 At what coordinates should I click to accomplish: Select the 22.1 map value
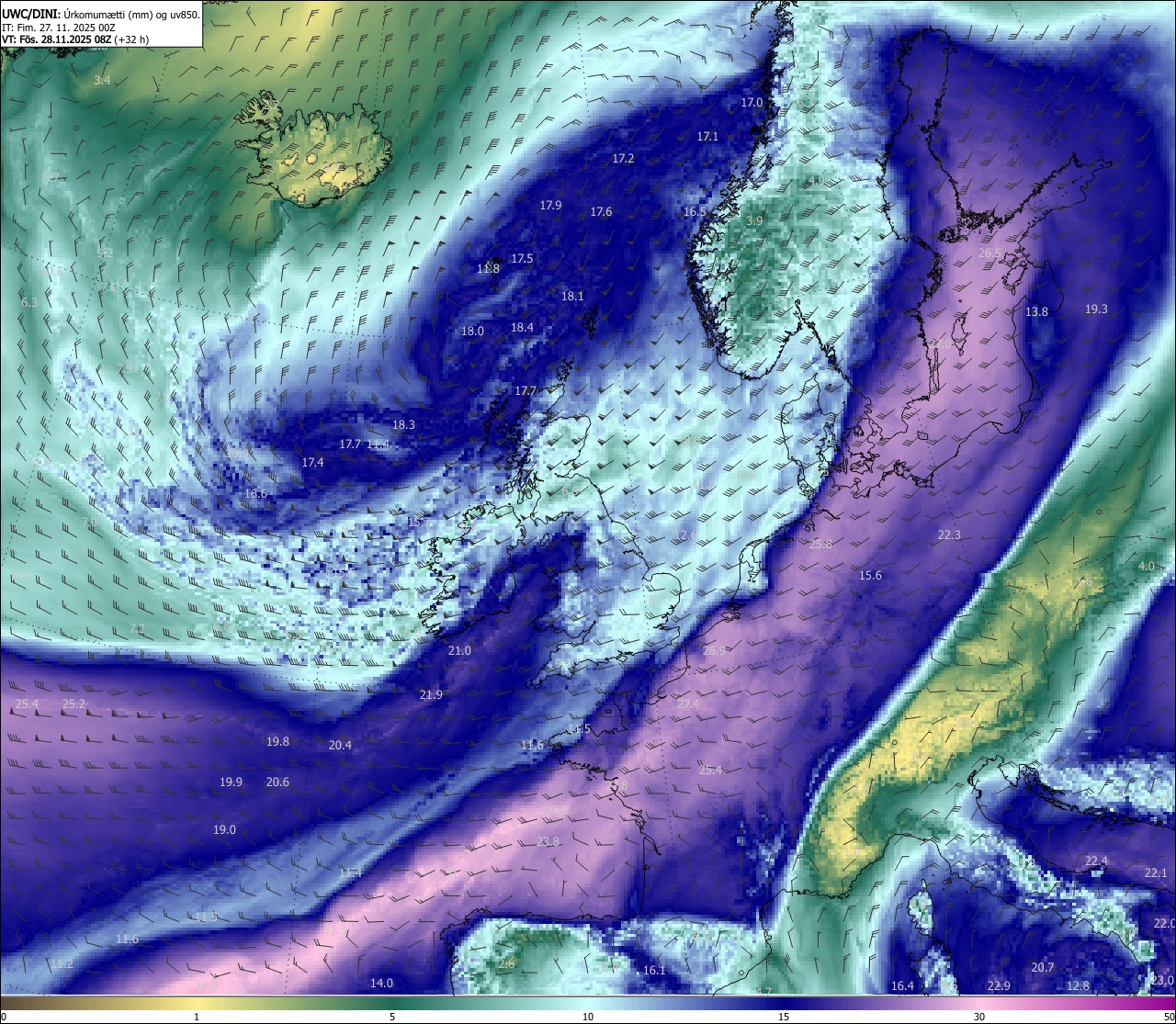click(x=1156, y=873)
